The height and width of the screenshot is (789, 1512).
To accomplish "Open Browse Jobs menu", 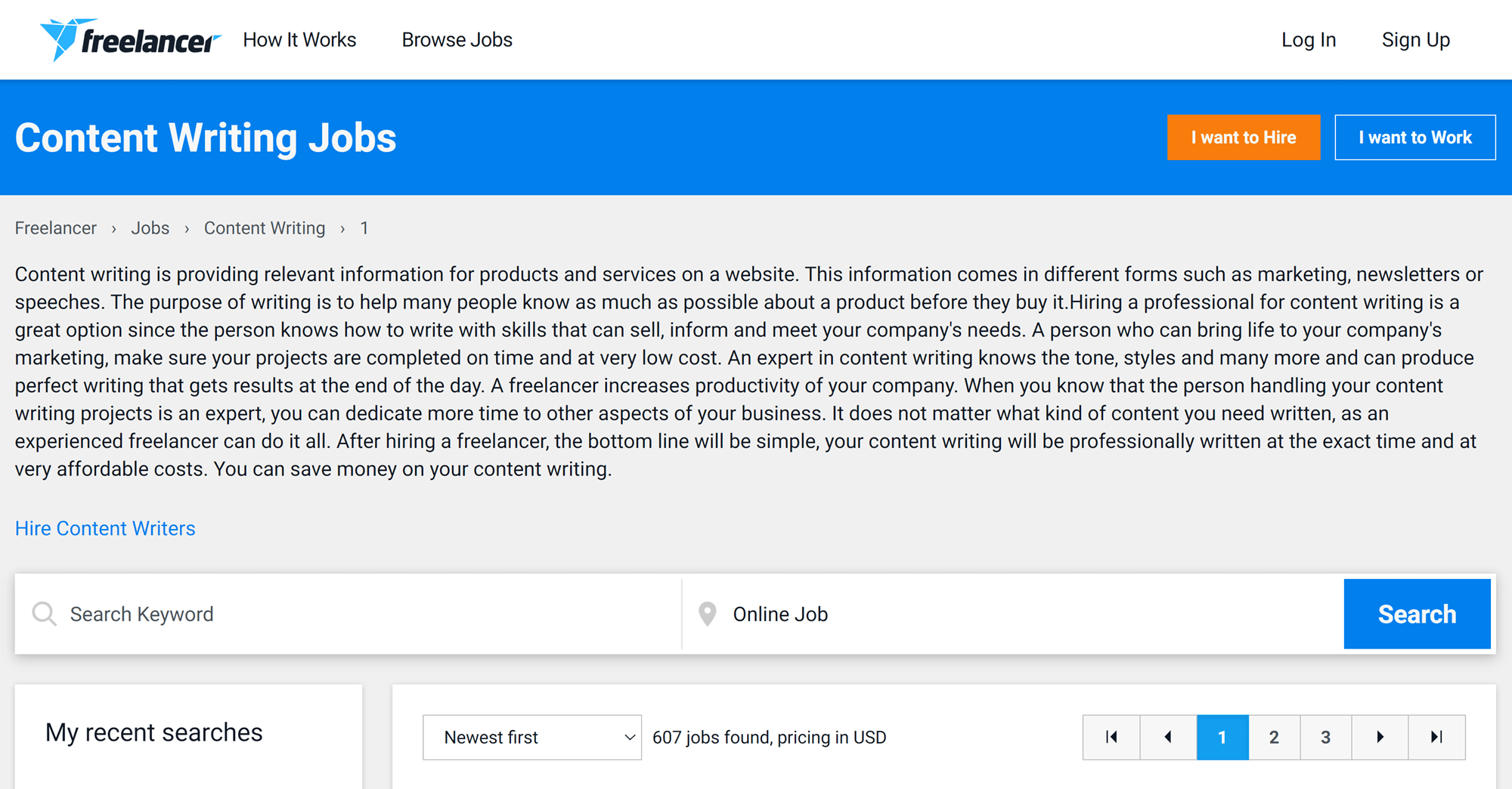I will click(457, 40).
